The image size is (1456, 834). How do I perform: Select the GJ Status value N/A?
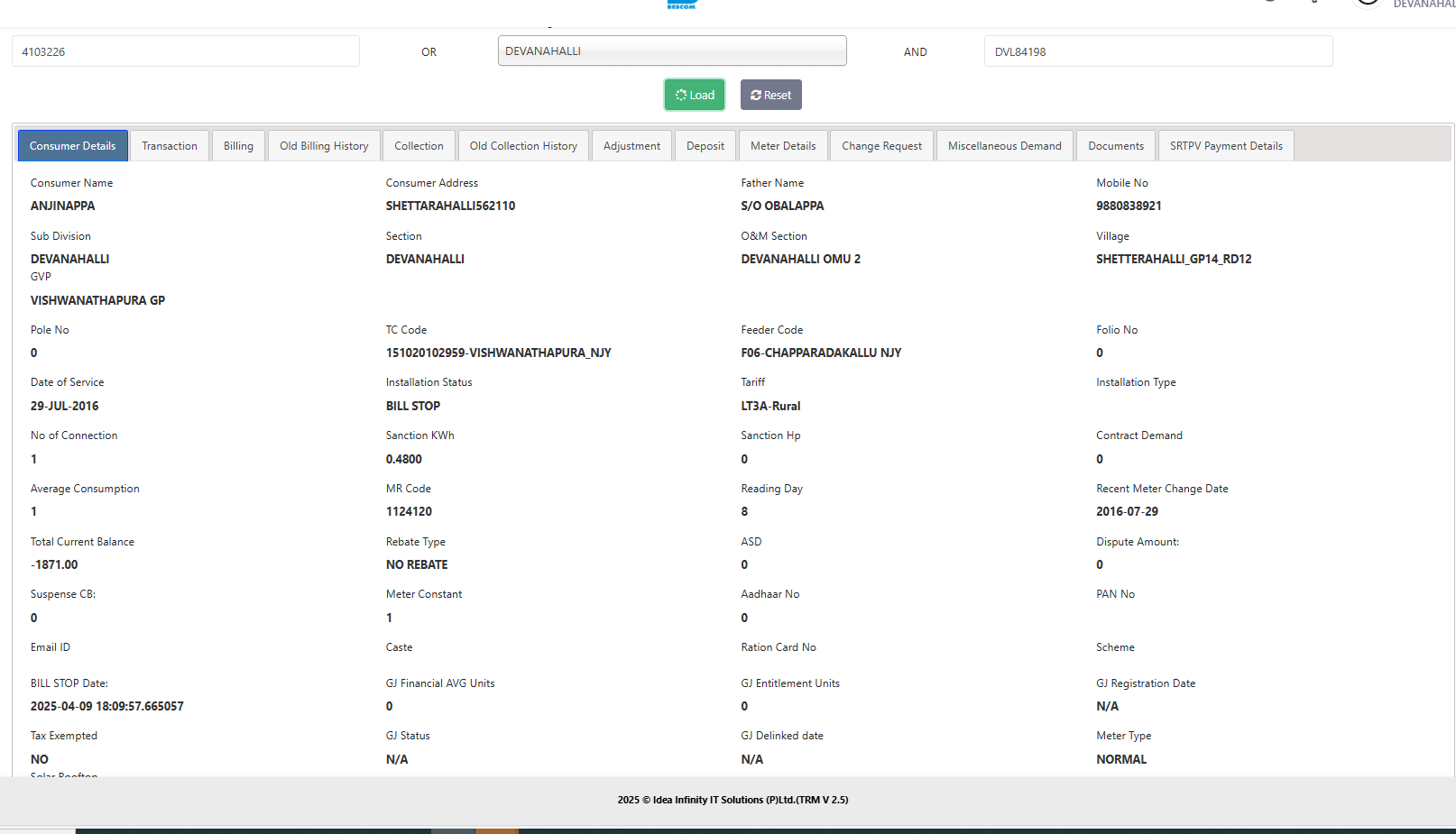397,759
